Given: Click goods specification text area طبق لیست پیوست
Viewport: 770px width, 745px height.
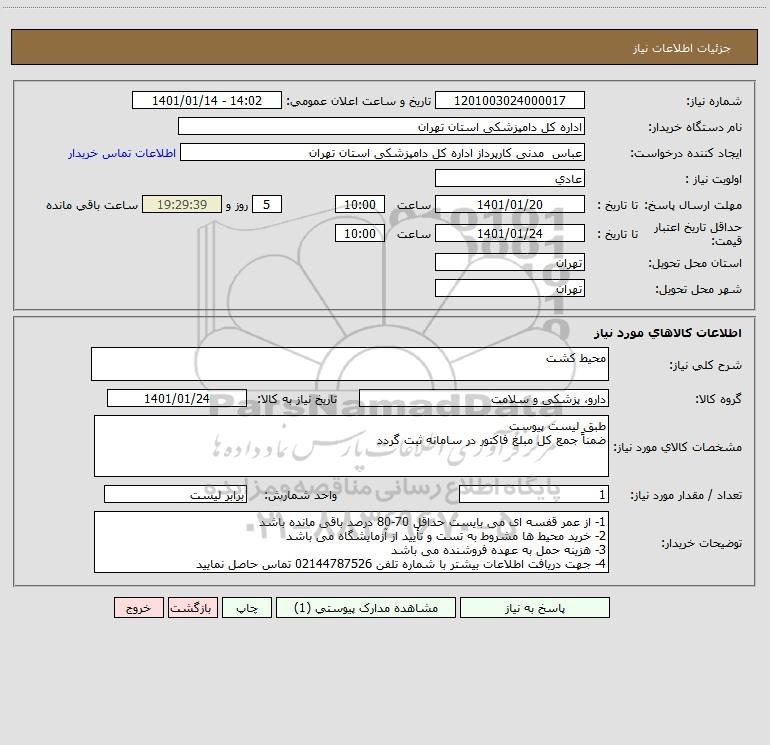Looking at the screenshot, I should (351, 446).
